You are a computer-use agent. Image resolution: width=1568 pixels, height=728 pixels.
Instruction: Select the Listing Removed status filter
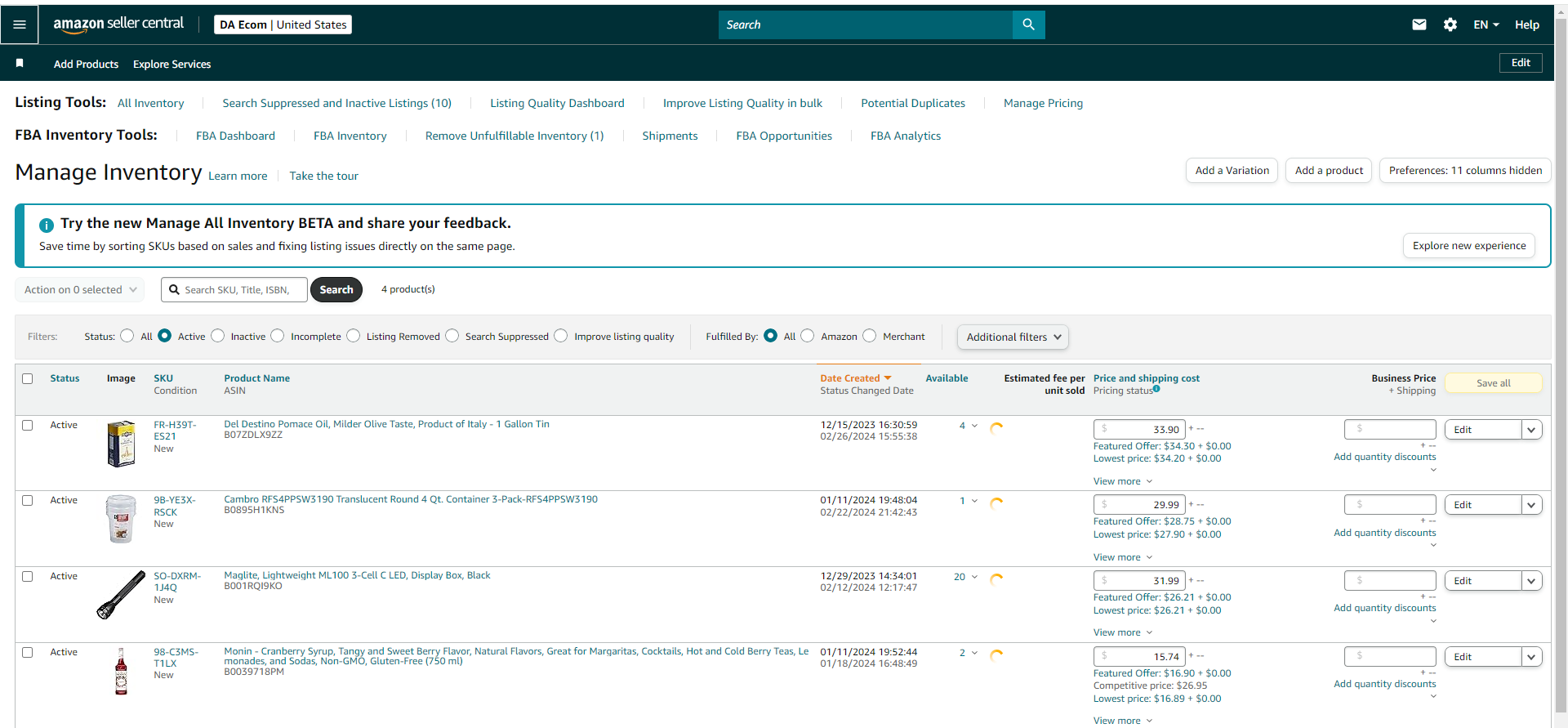pos(354,336)
